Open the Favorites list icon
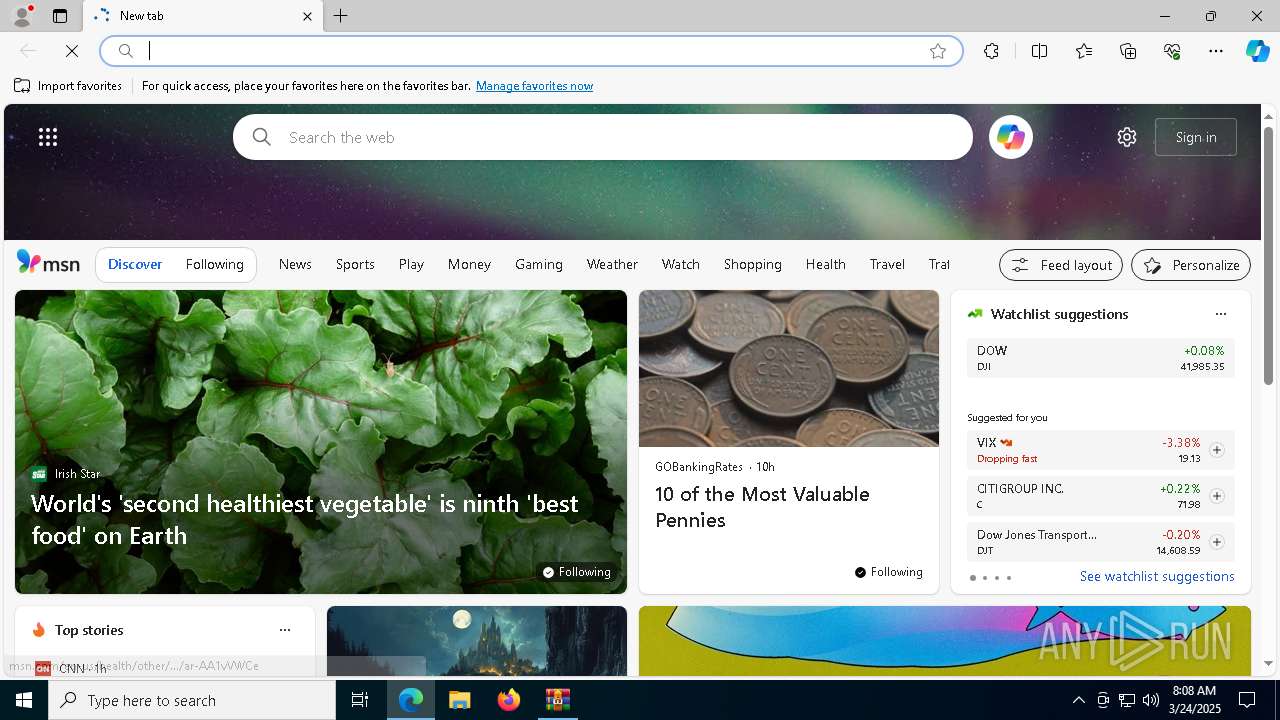Image resolution: width=1280 pixels, height=720 pixels. coord(1084,51)
